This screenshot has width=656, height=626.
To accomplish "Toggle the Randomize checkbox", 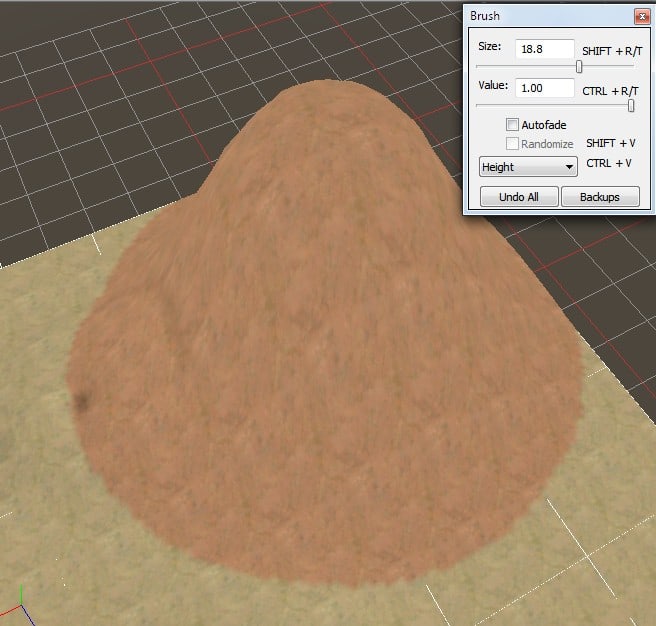I will click(x=513, y=144).
